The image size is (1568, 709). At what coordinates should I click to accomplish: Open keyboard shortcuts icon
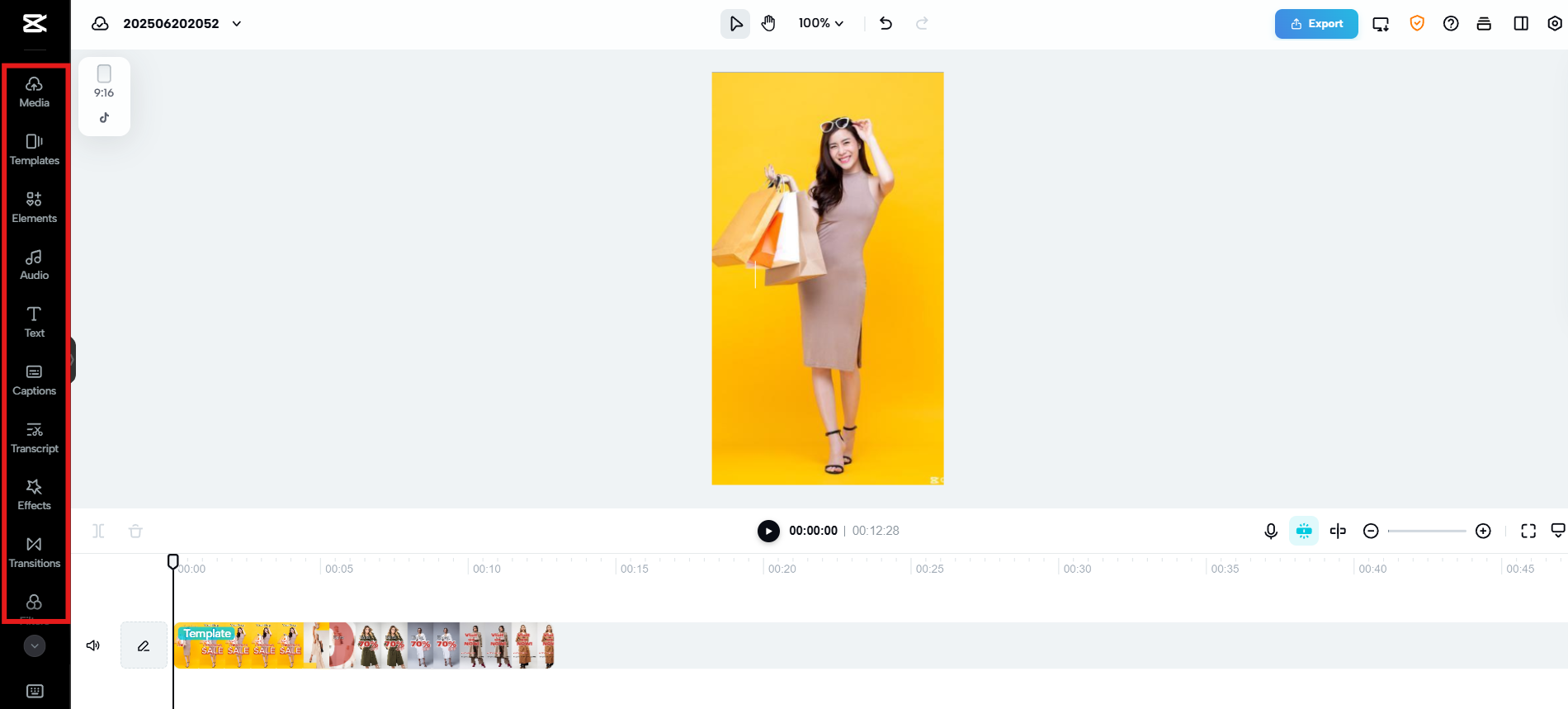coord(35,691)
